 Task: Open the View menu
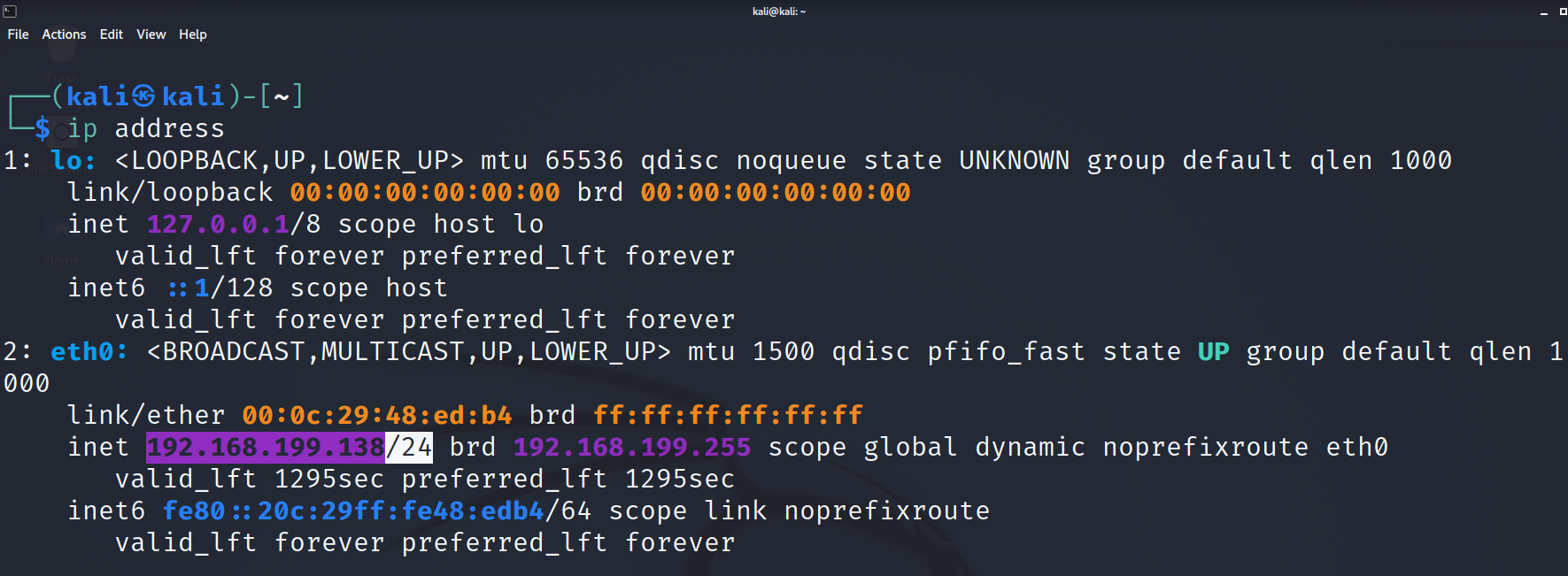[x=151, y=35]
